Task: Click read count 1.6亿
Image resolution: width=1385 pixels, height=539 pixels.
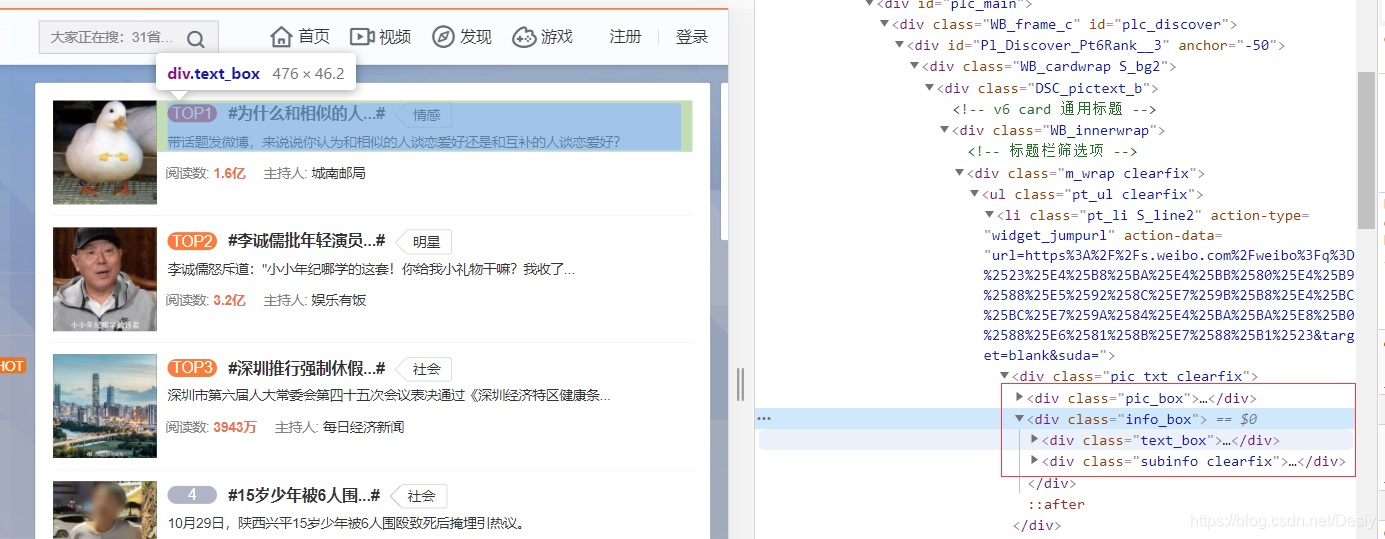Action: click(229, 173)
